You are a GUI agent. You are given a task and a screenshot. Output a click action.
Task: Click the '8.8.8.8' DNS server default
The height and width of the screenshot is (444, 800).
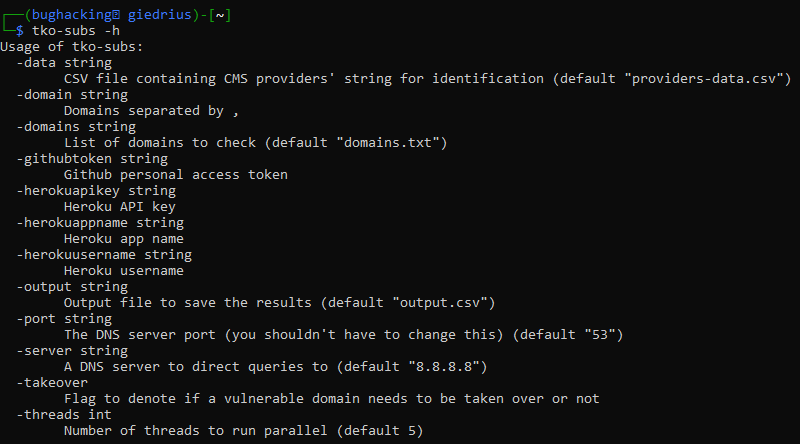point(444,366)
